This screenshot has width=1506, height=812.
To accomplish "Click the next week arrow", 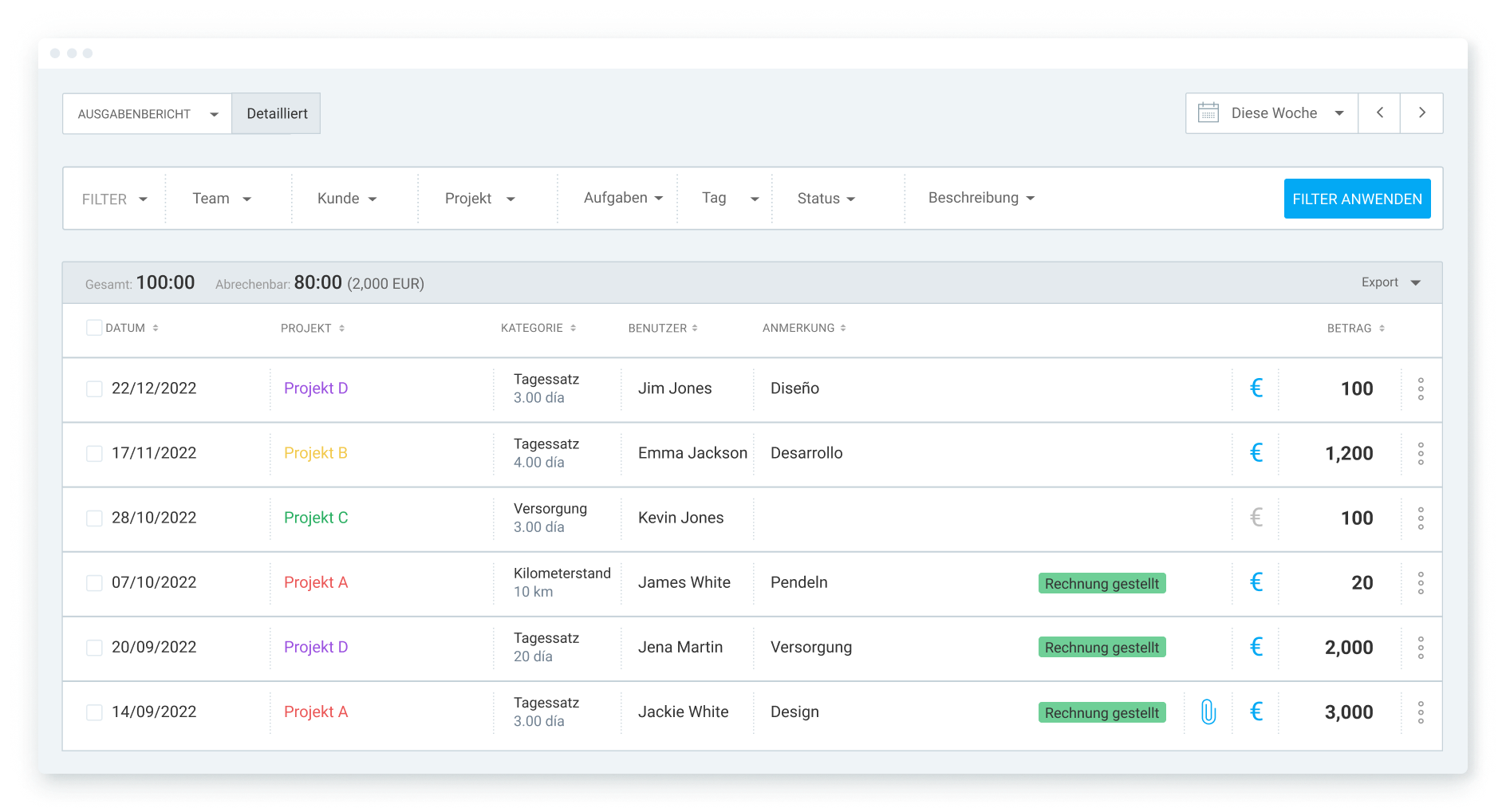I will pos(1422,112).
